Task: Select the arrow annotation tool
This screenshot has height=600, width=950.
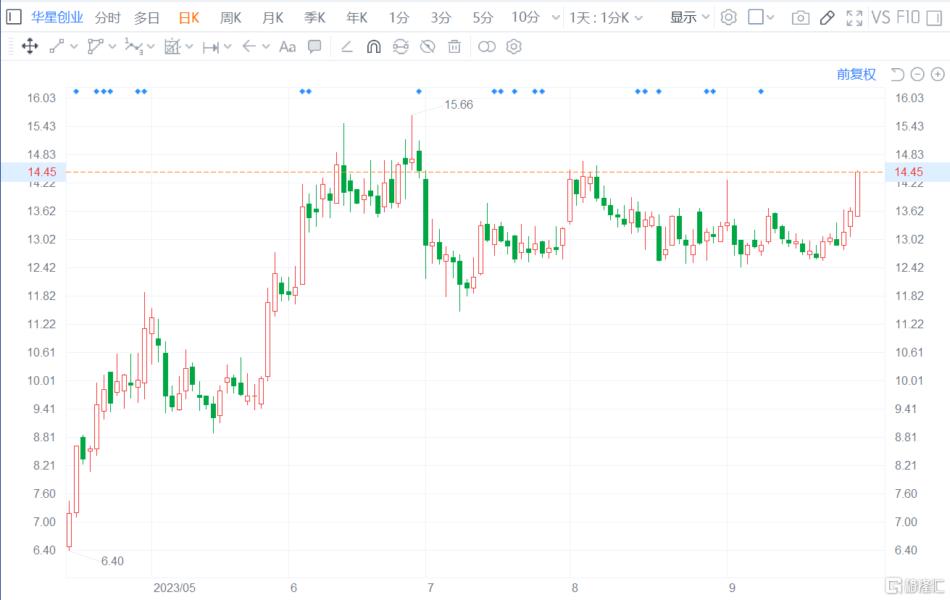Action: tap(248, 46)
